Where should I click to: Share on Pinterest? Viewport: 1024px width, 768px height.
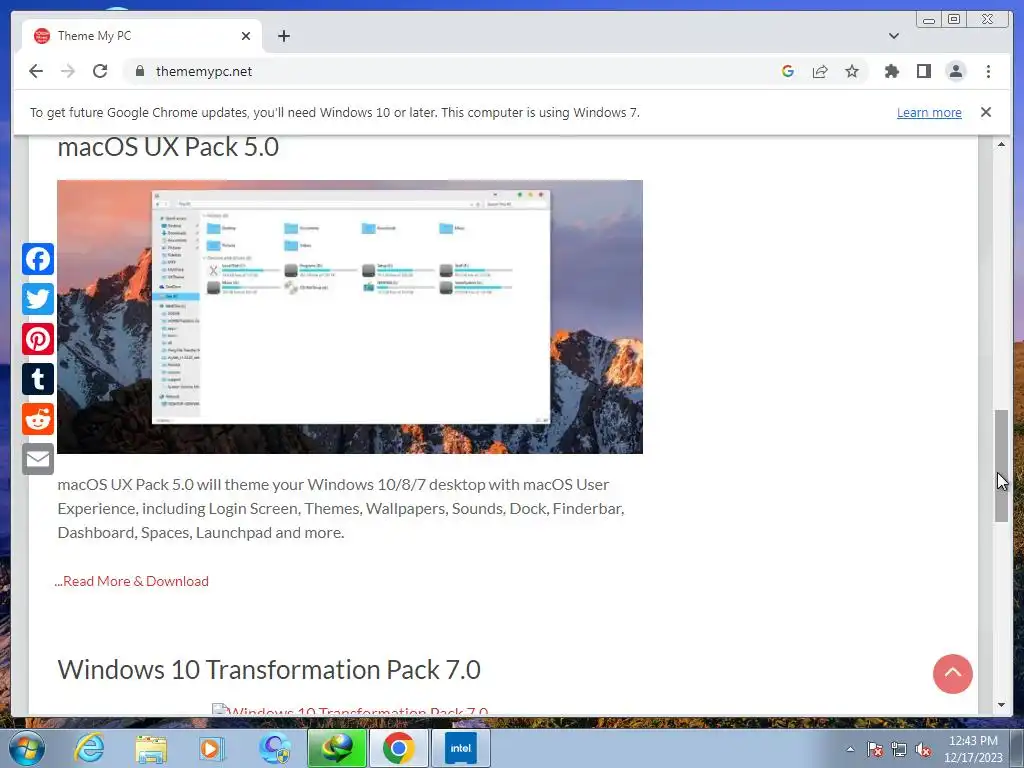click(38, 339)
